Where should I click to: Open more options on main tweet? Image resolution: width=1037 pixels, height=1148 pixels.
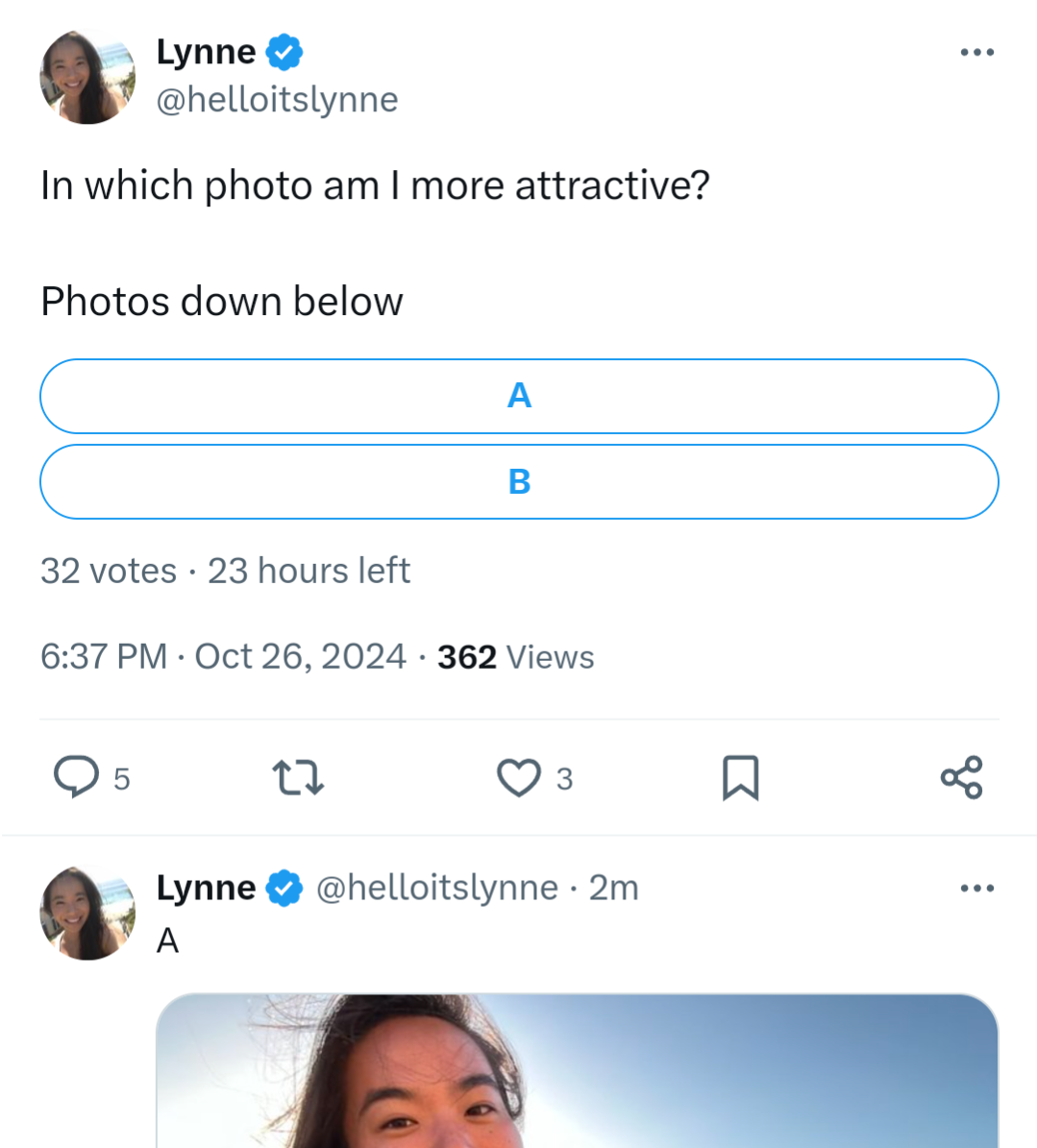[x=976, y=52]
